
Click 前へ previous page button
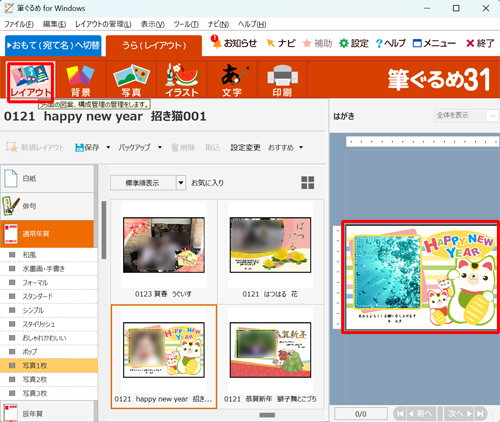(x=420, y=414)
